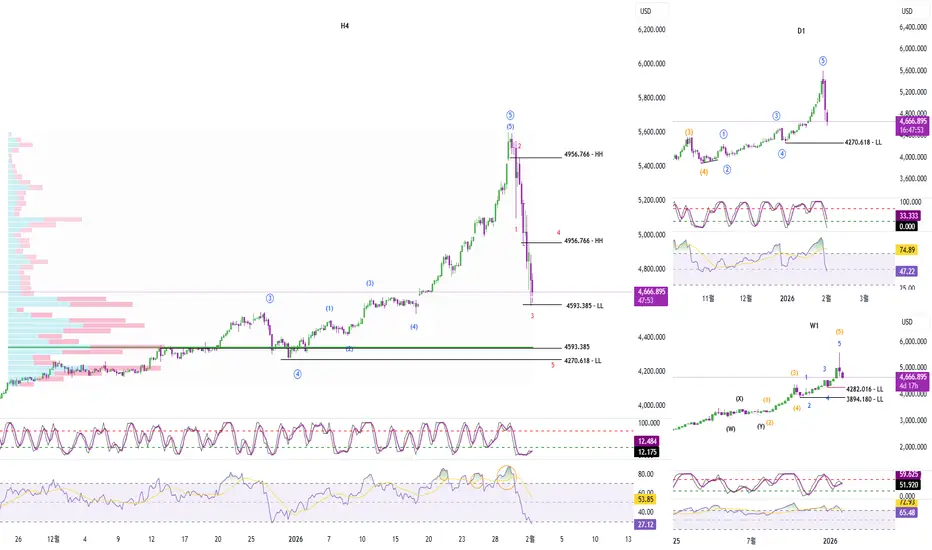
Task: Select (X) wave label on W1 chart
Action: pos(739,399)
